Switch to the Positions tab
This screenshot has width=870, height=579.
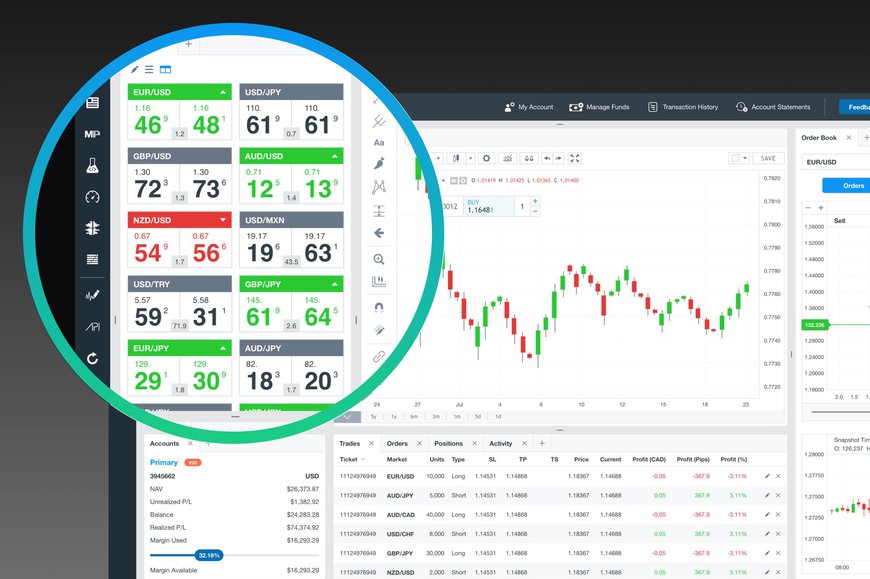(x=448, y=443)
